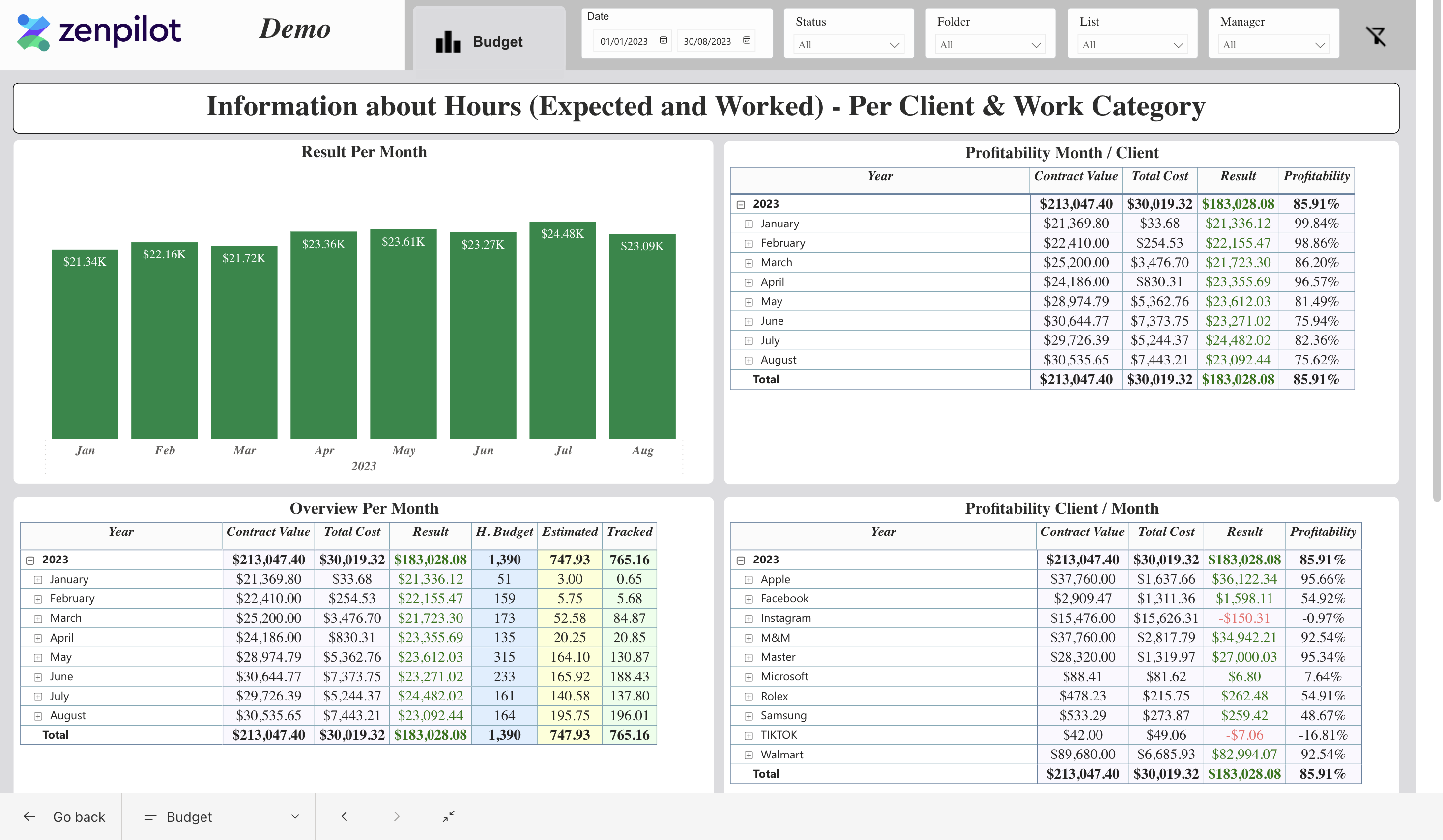
Task: Expand the March row in Overview Per Month
Action: [38, 618]
